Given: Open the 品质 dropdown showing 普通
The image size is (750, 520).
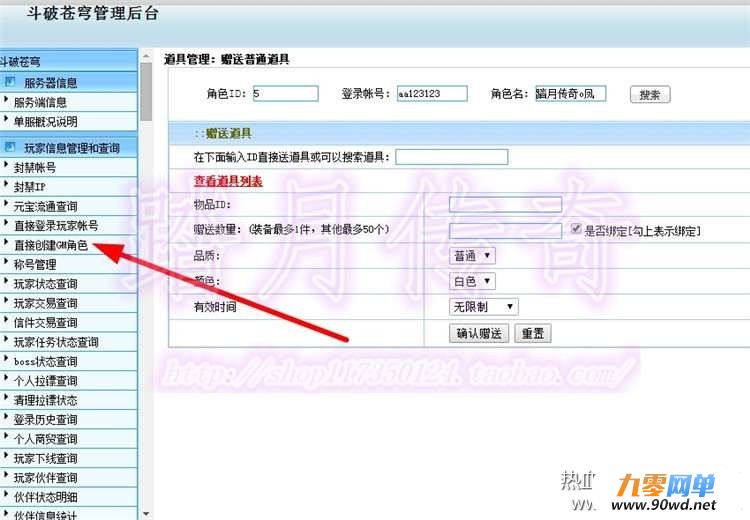Looking at the screenshot, I should click(472, 256).
